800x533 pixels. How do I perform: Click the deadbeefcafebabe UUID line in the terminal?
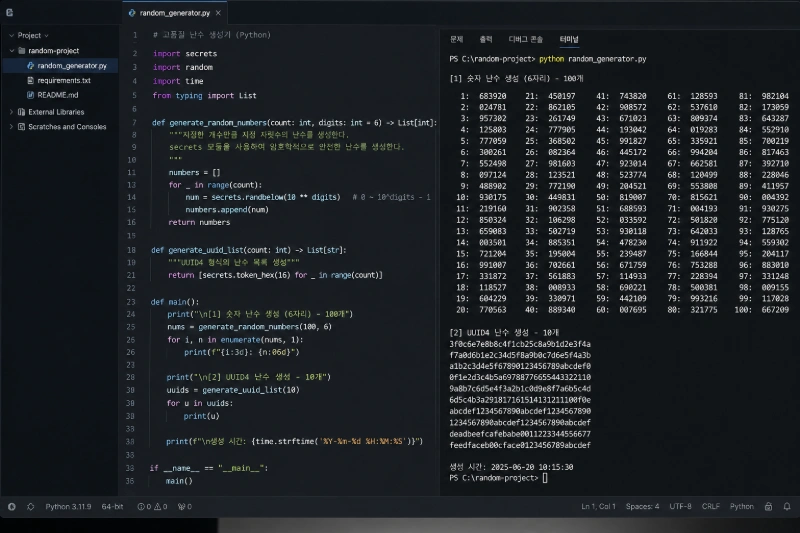click(x=520, y=434)
